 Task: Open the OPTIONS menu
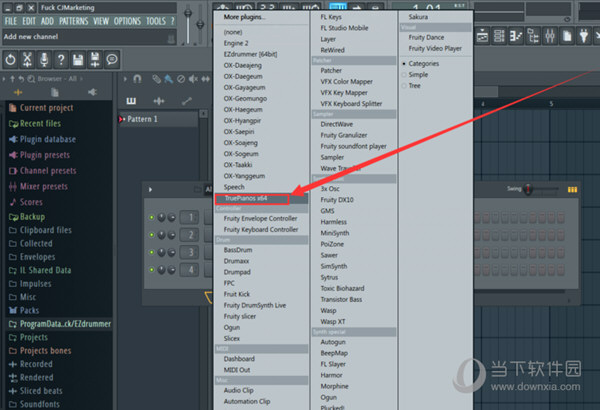tap(127, 21)
